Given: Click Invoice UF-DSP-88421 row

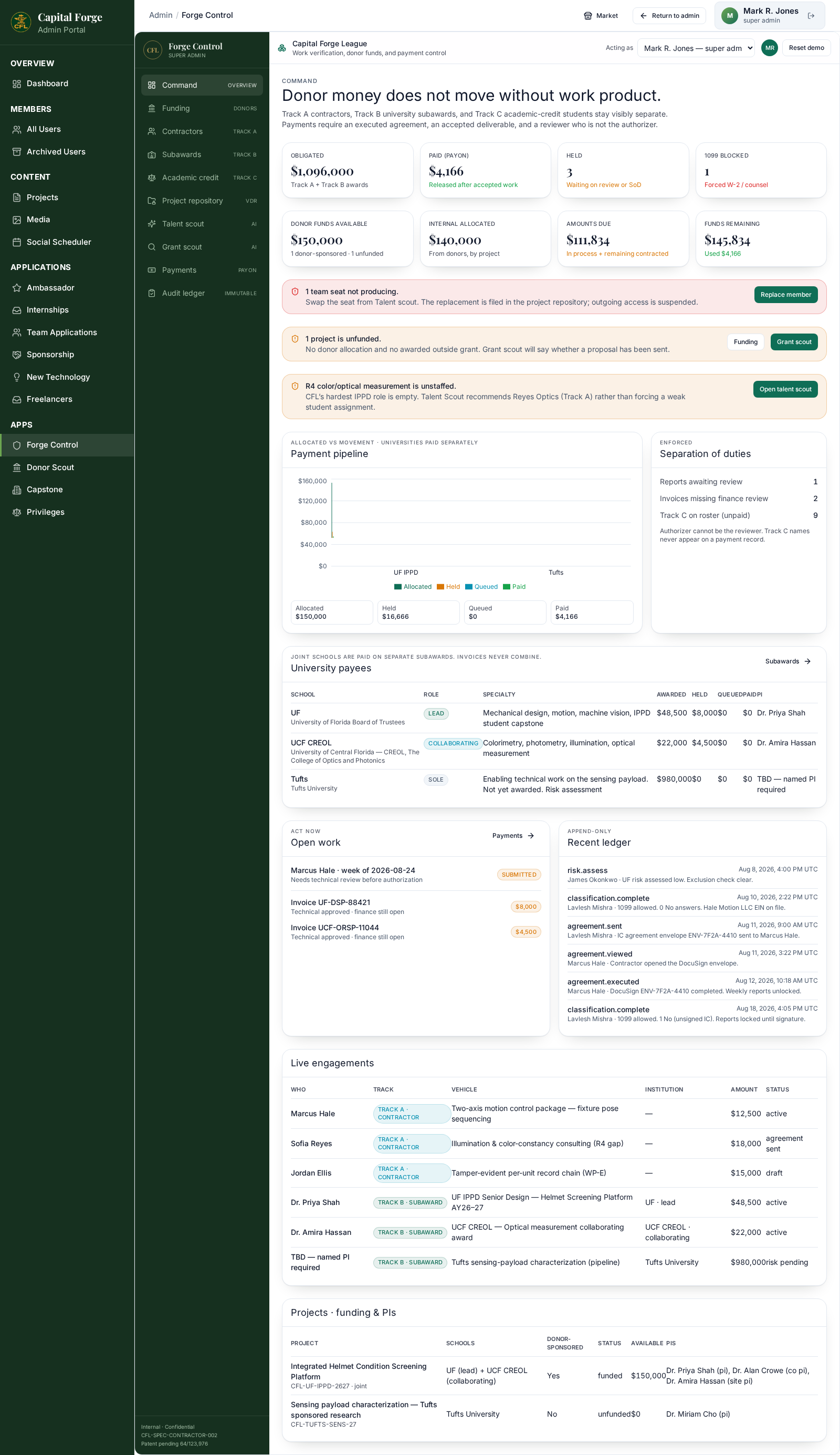Looking at the screenshot, I should pyautogui.click(x=415, y=907).
